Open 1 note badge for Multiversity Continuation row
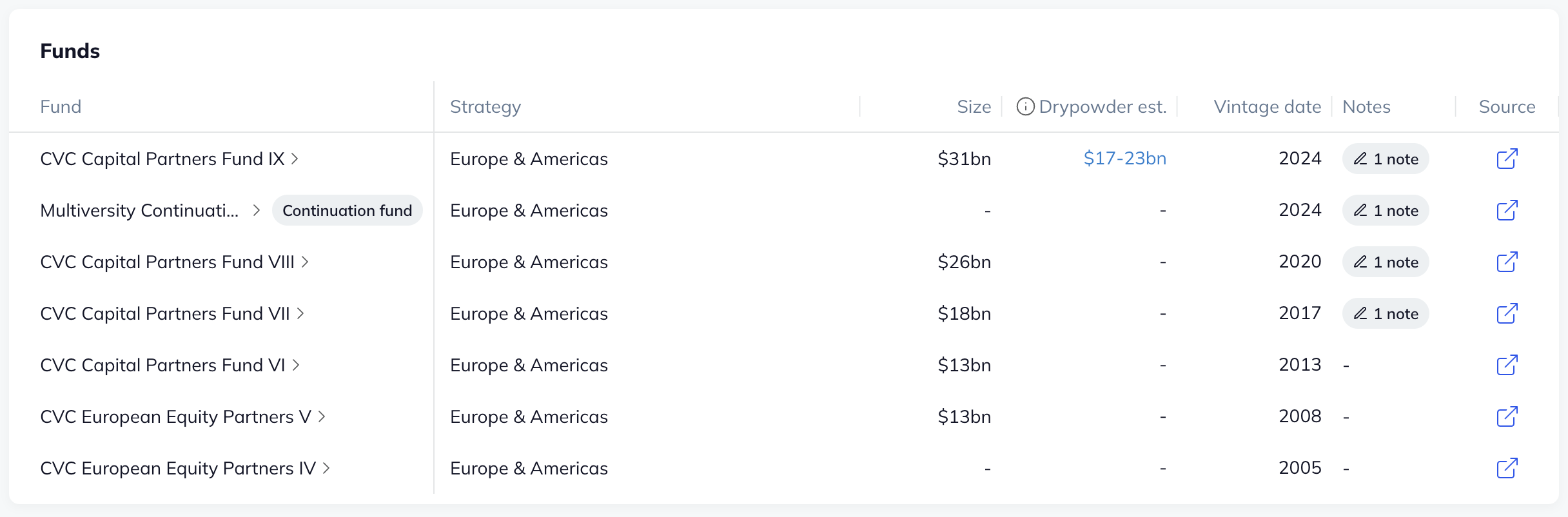 tap(1386, 210)
